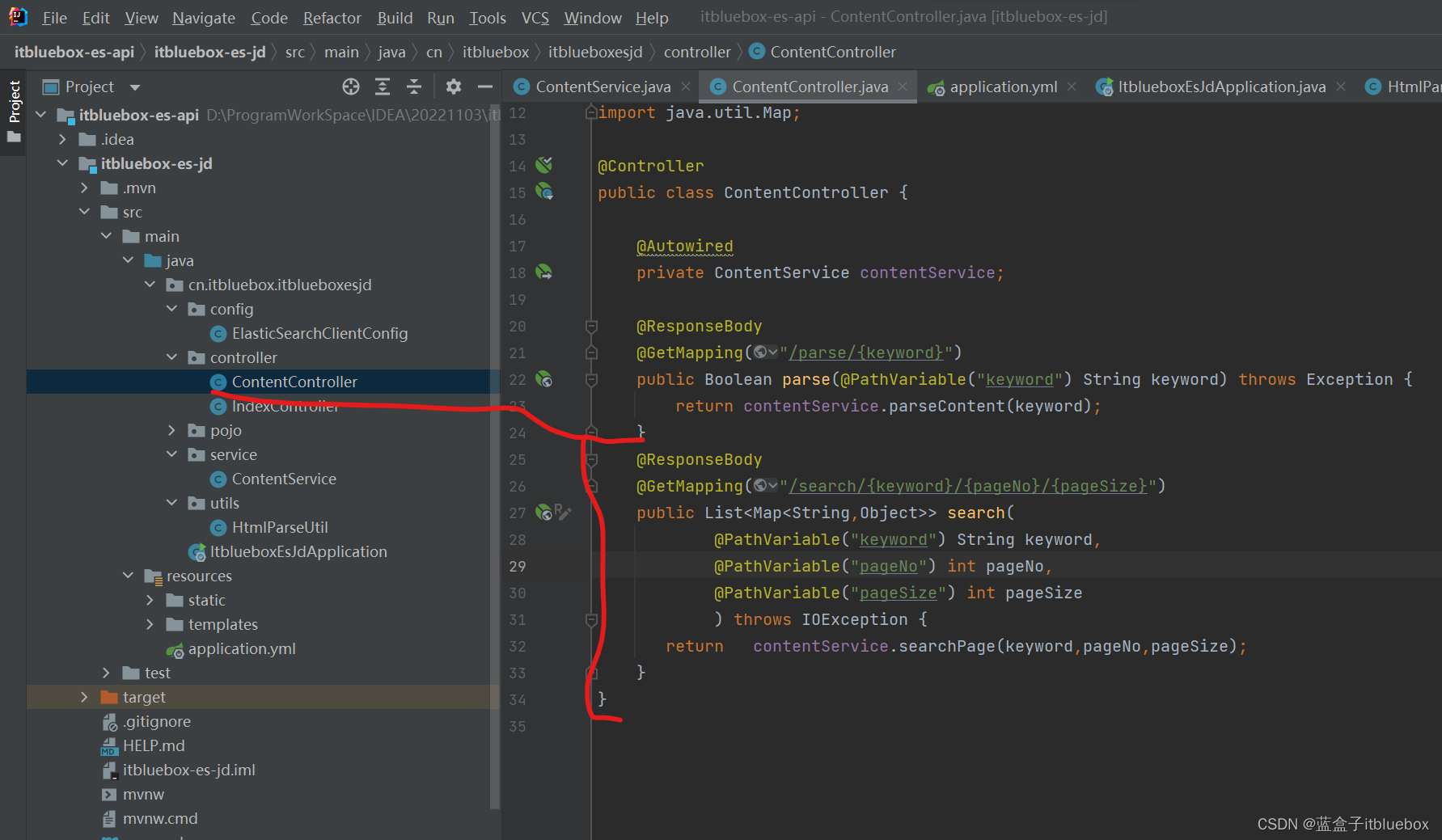The width and height of the screenshot is (1442, 840).
Task: Close the application.yml tab
Action: 1072,87
